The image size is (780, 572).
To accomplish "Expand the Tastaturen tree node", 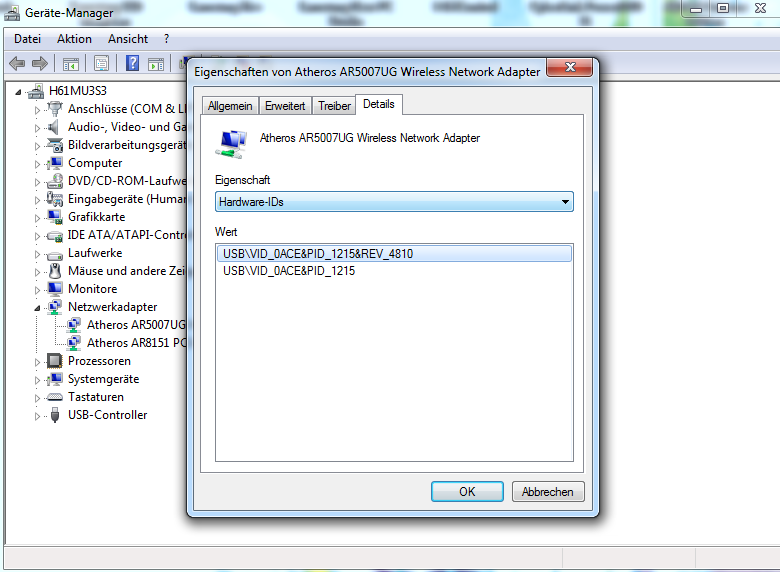I will (37, 398).
